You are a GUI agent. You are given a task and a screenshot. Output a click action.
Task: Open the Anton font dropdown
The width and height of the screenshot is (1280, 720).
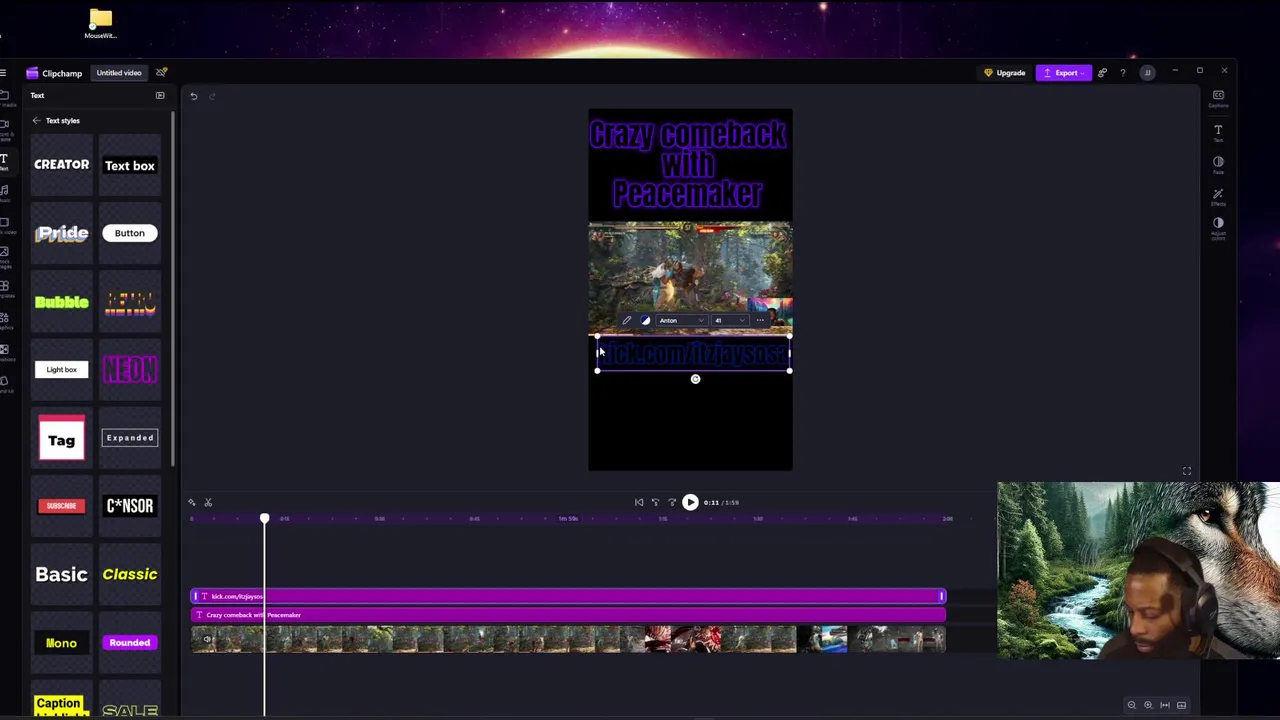point(681,321)
